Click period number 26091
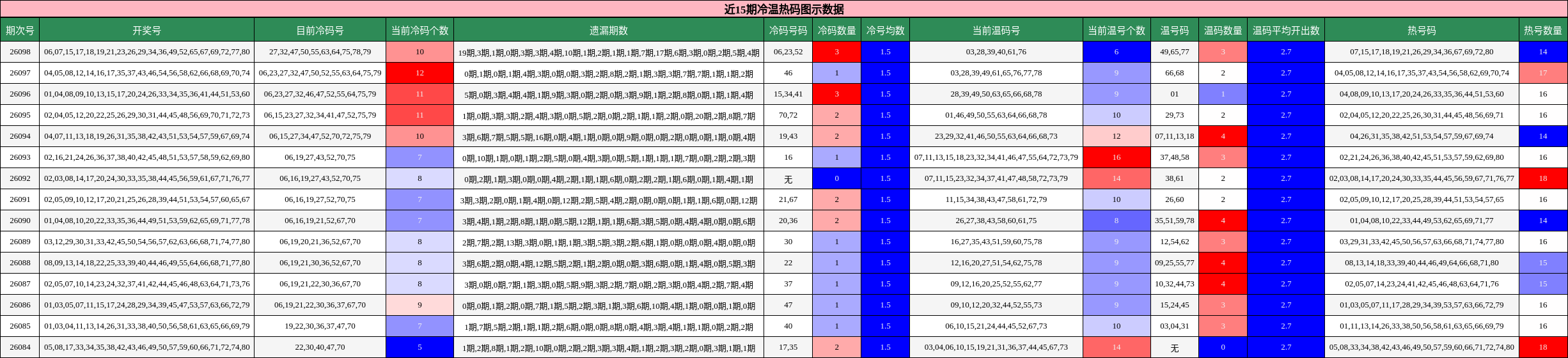The image size is (1568, 358). pyautogui.click(x=20, y=199)
